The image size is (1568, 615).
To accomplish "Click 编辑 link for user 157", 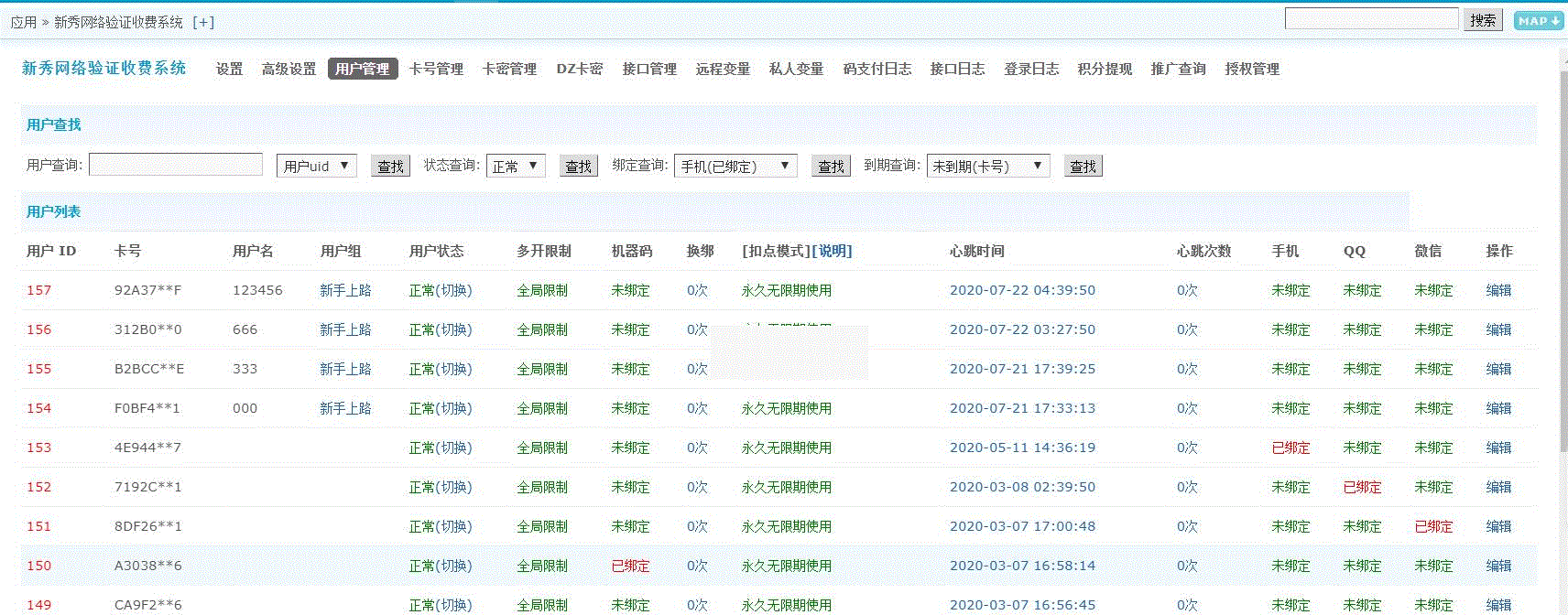I will coord(1498,290).
